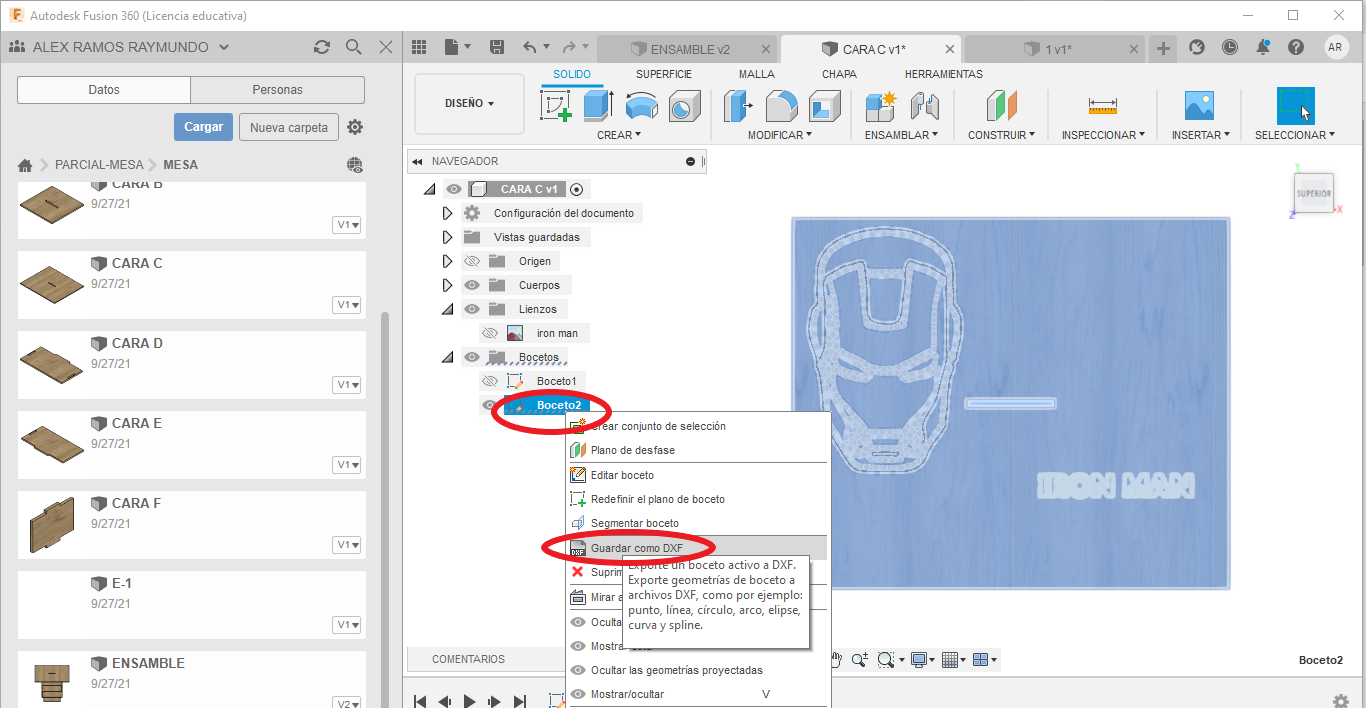Choose Editar boceto from context menu
This screenshot has width=1366, height=708.
697,475
